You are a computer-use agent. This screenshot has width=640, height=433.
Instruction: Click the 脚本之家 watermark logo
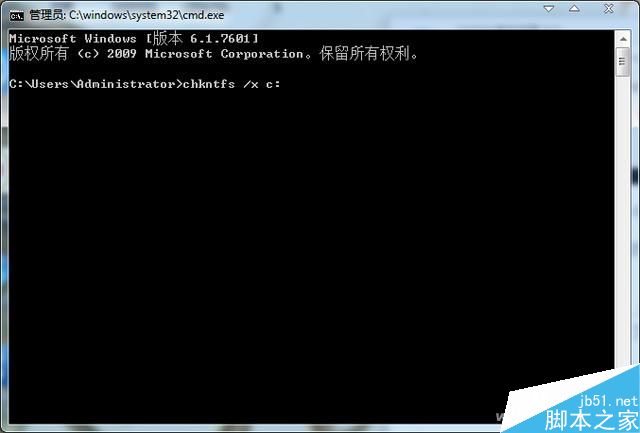coord(591,420)
